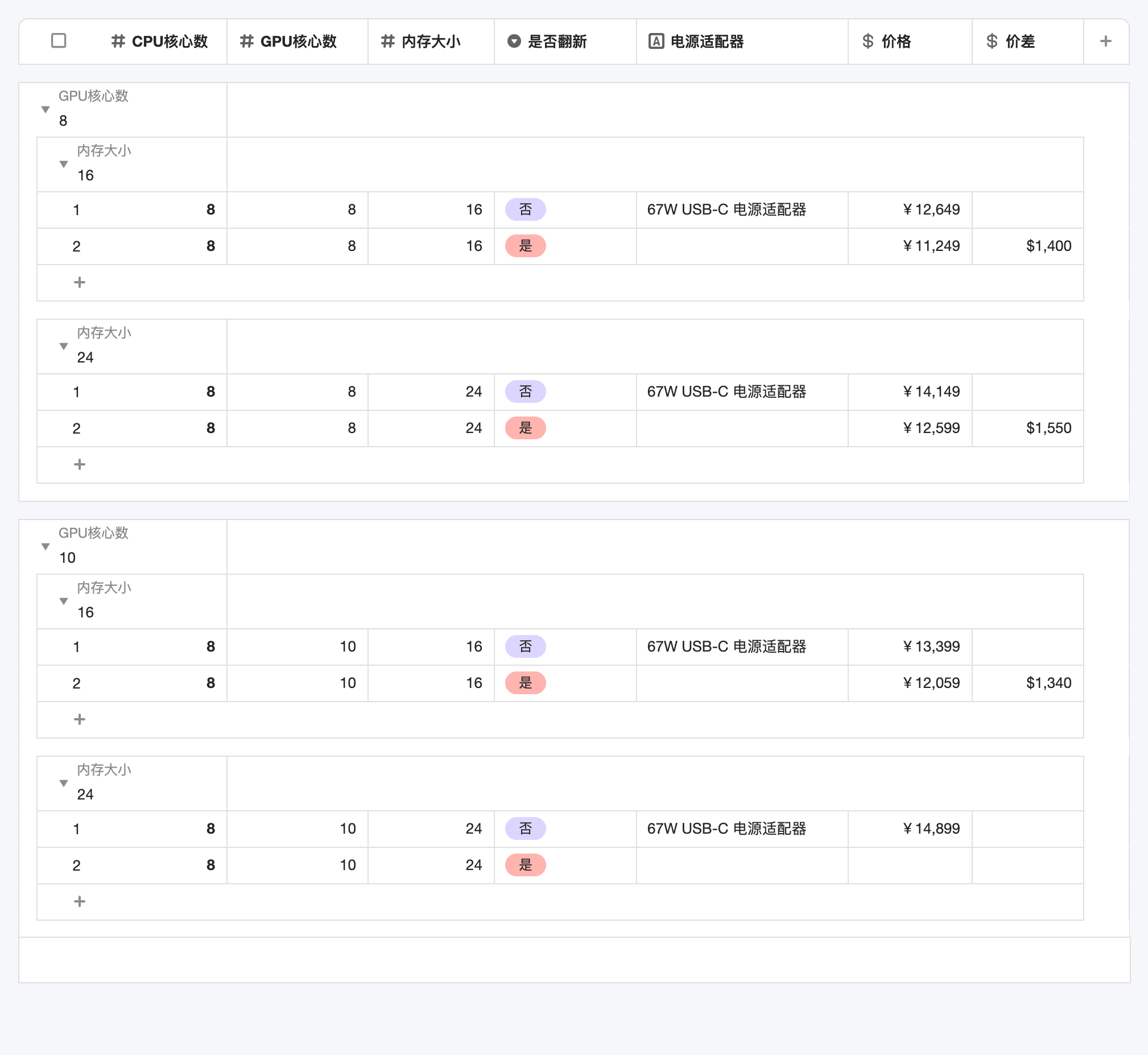Click the 电源适配器 text-type icon
This screenshot has width=1148, height=1055.
(655, 41)
